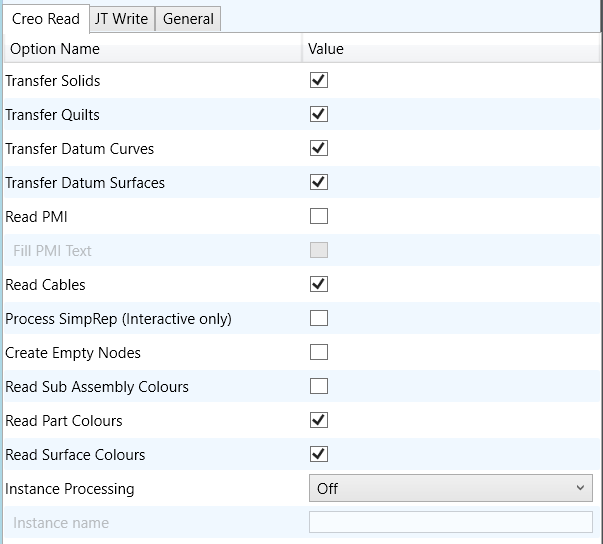Select the Creo Read tab

(x=46, y=19)
